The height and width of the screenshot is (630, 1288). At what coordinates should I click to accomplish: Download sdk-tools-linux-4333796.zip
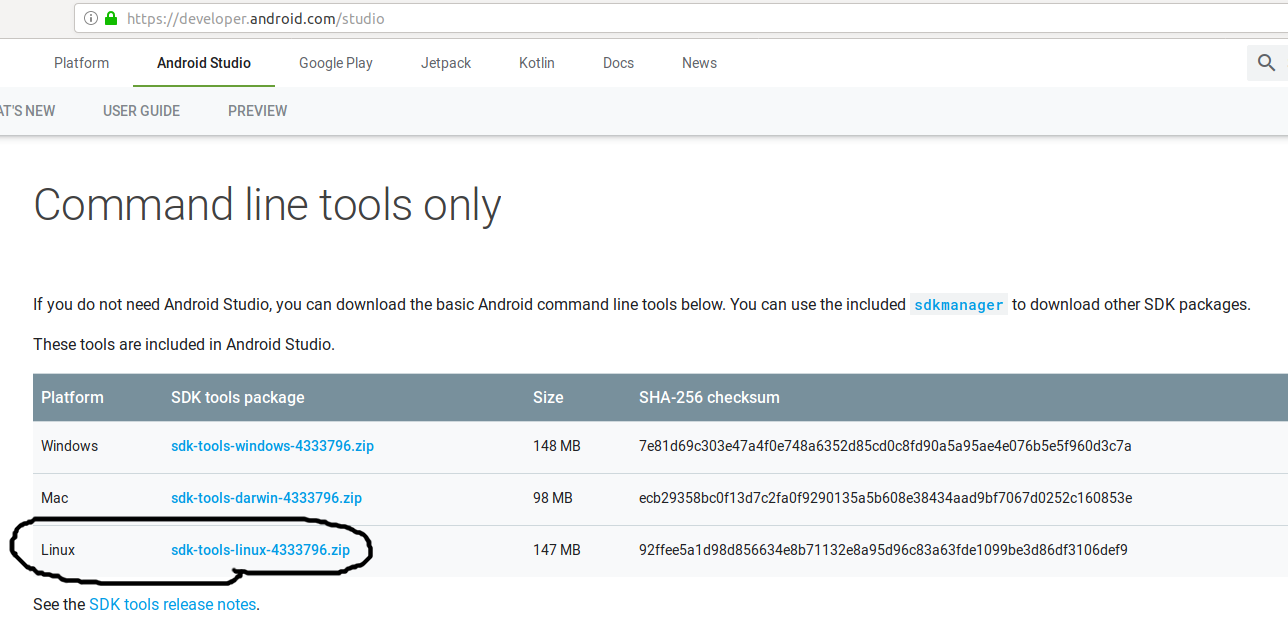point(260,550)
